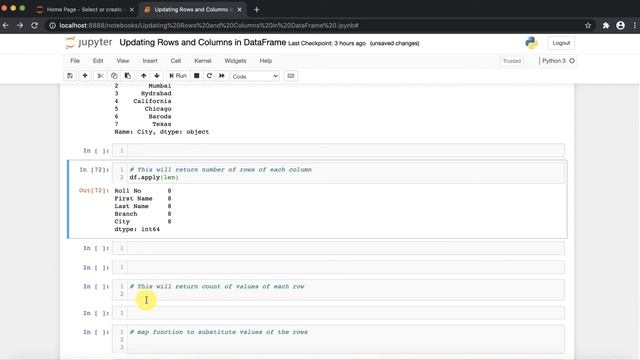Open the Edit menu

[98, 61]
